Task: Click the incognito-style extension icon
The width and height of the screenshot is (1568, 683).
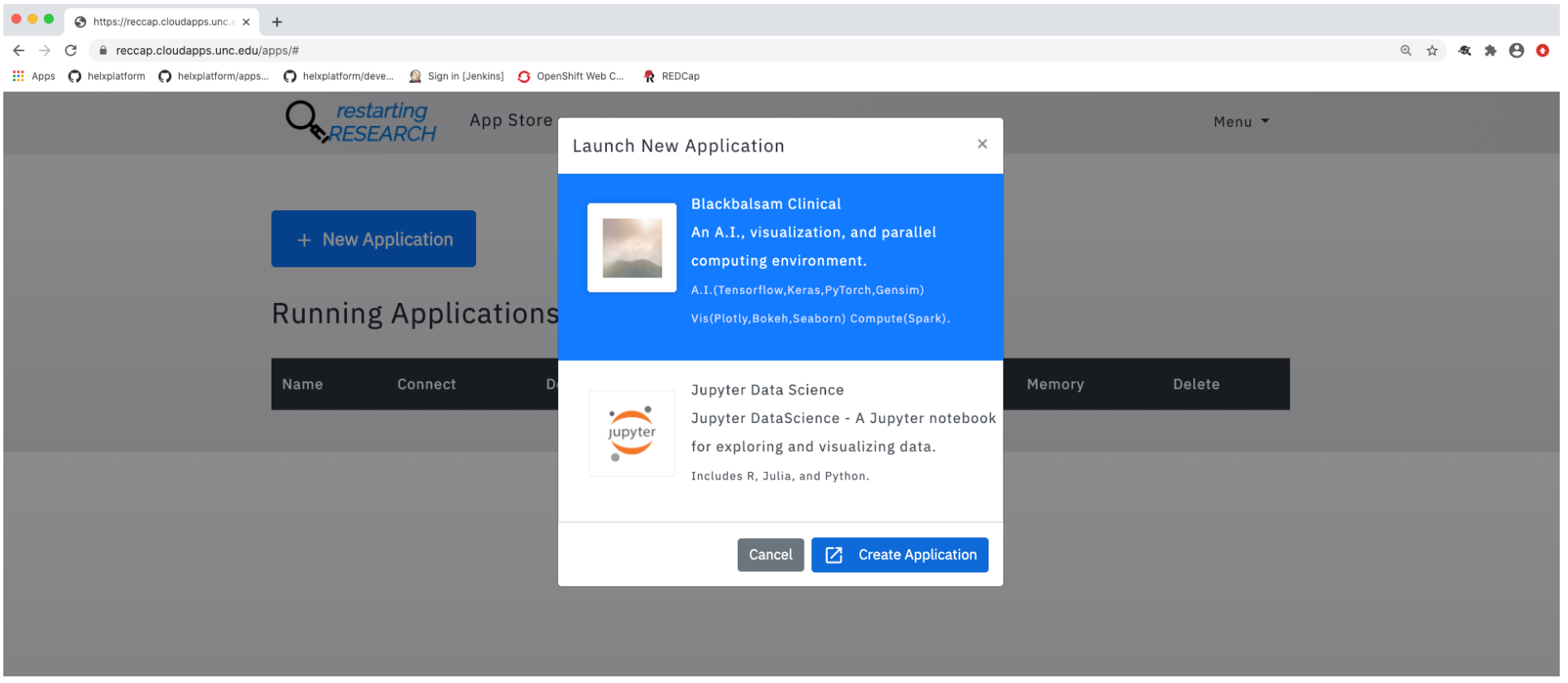Action: pos(1465,51)
